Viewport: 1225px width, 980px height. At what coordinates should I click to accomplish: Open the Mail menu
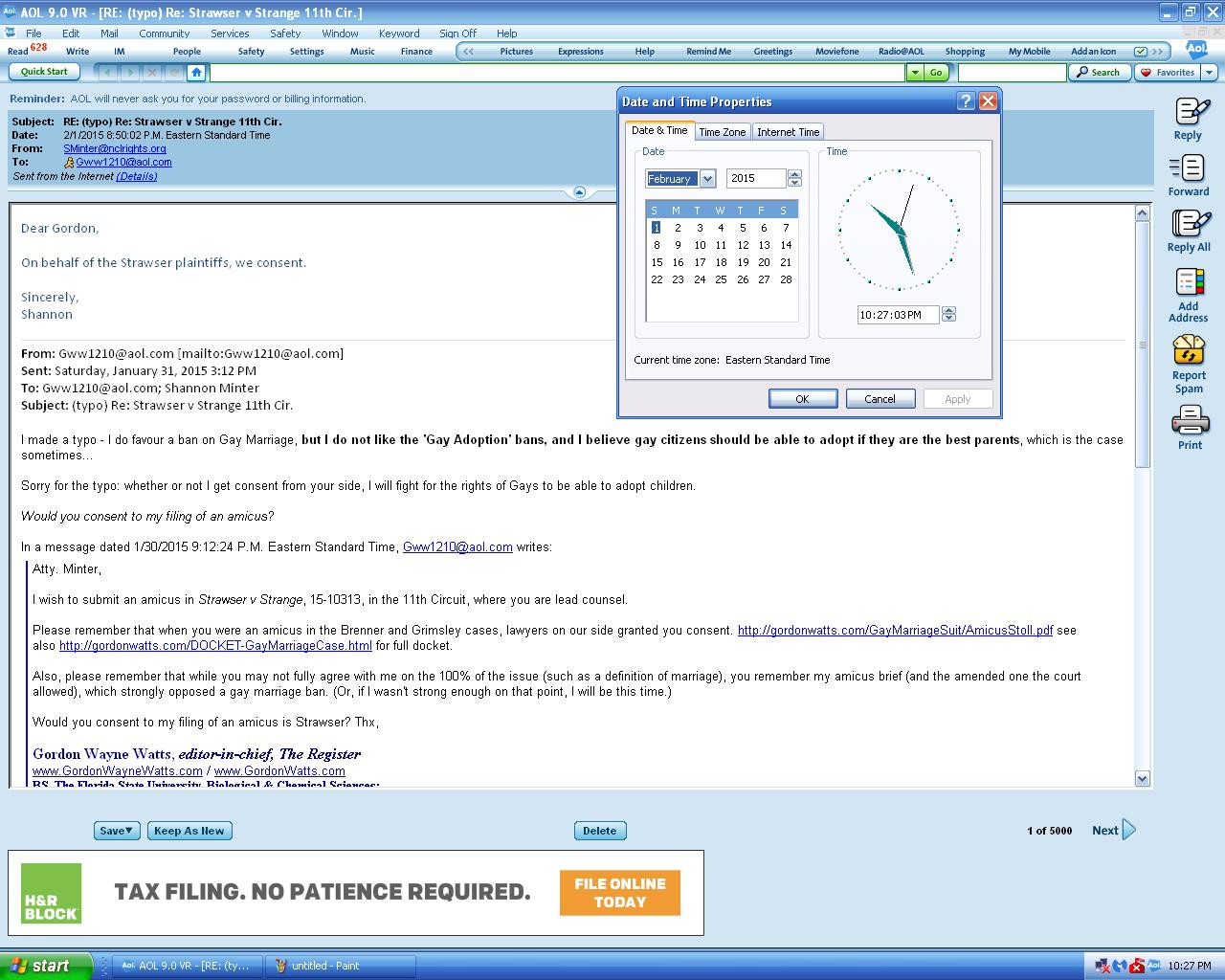[109, 33]
